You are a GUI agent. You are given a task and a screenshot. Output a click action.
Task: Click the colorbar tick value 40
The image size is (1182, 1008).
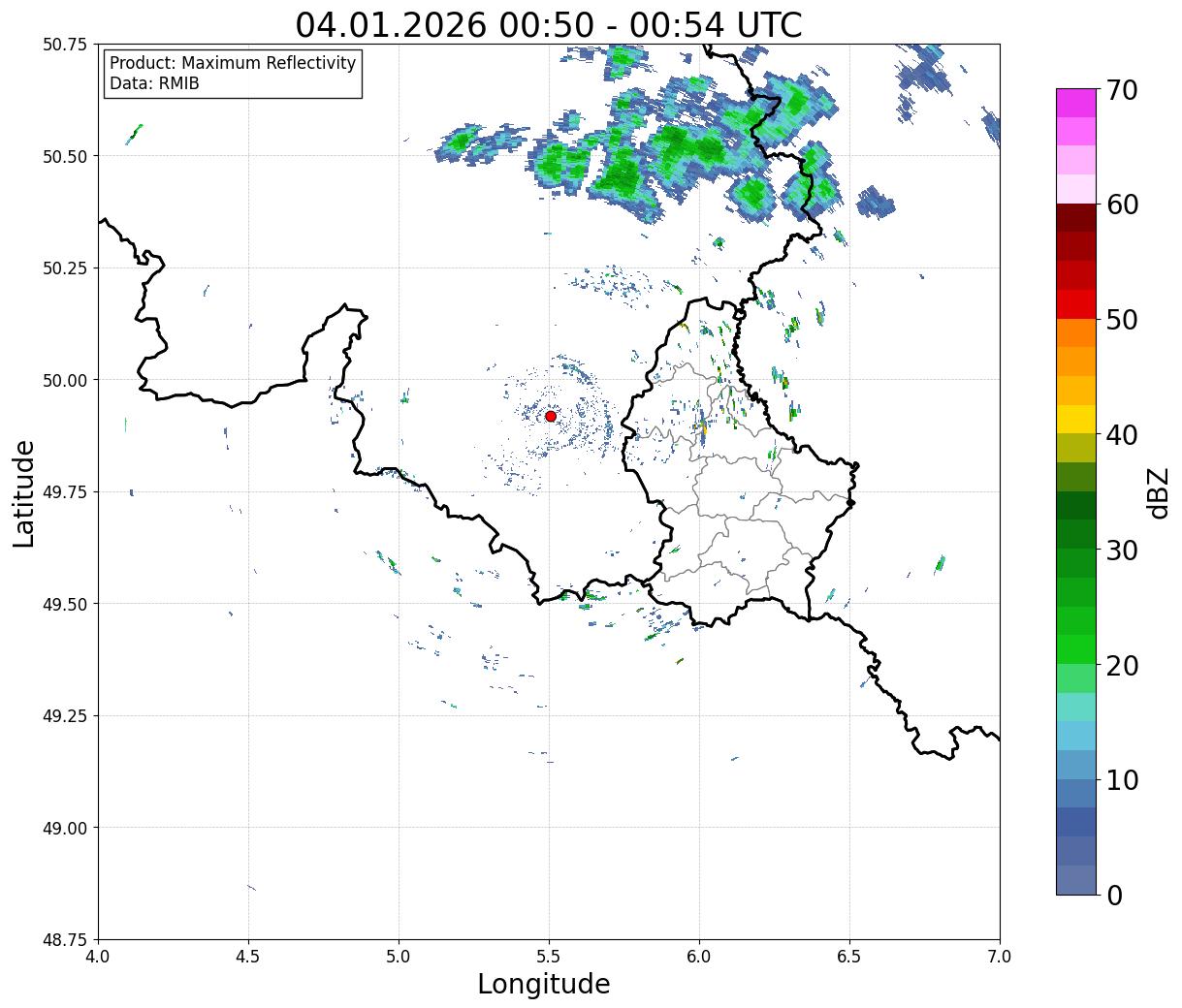click(1121, 434)
